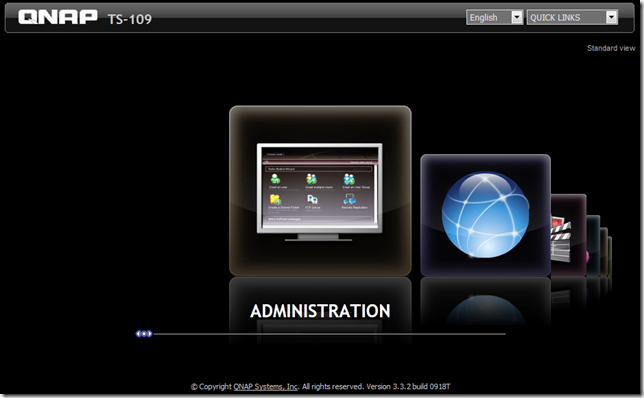Click the QNAP logo
Viewport: 644px width, 398px height.
pos(58,17)
